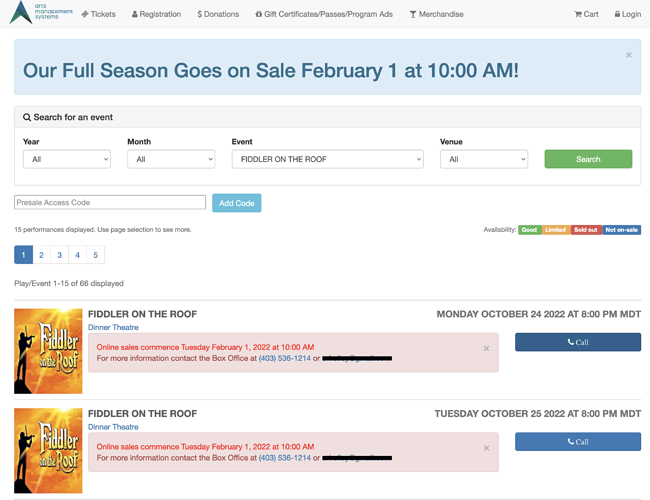Click the green Search button
The image size is (650, 500).
point(588,159)
